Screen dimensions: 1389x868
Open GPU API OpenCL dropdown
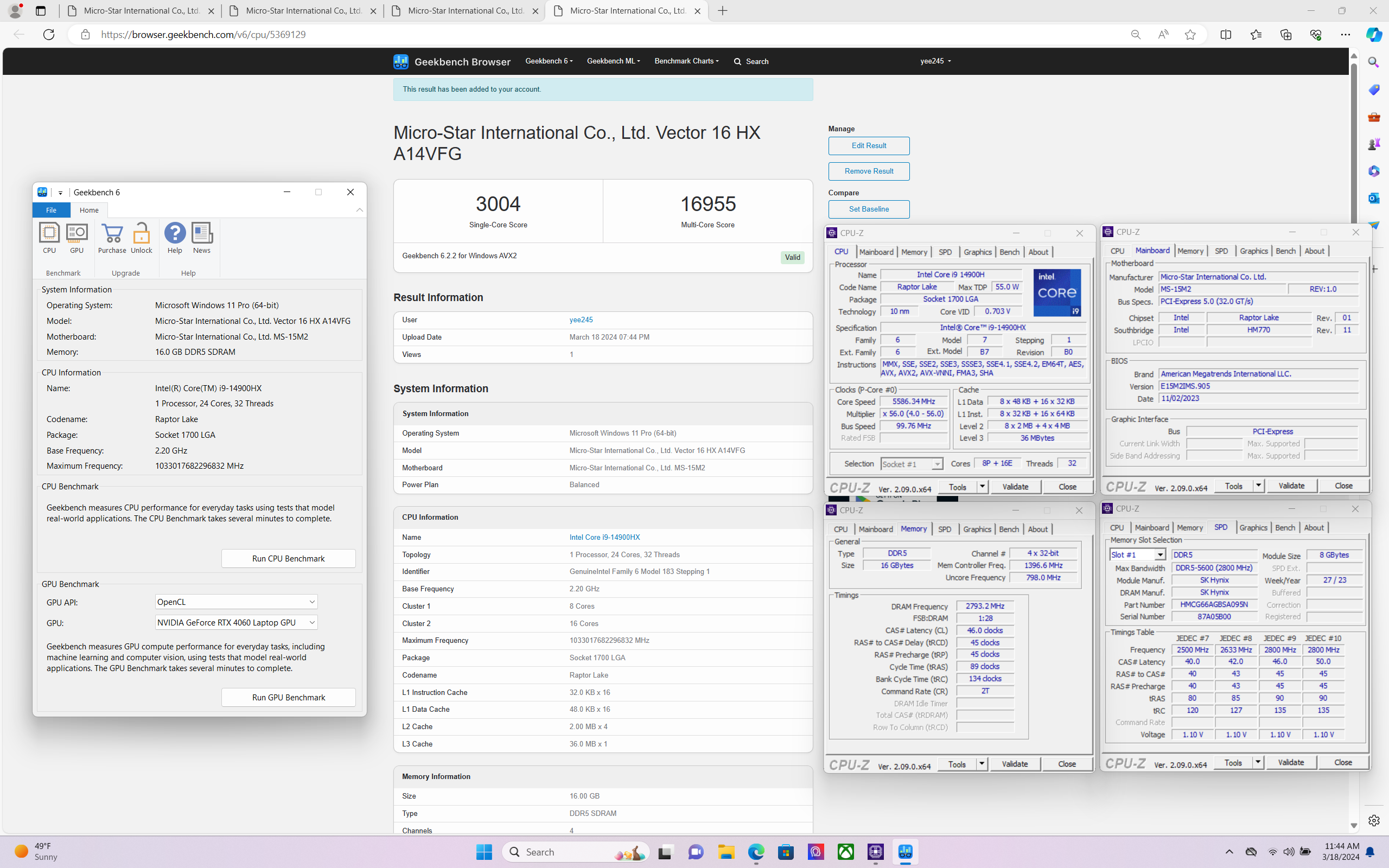click(x=236, y=602)
